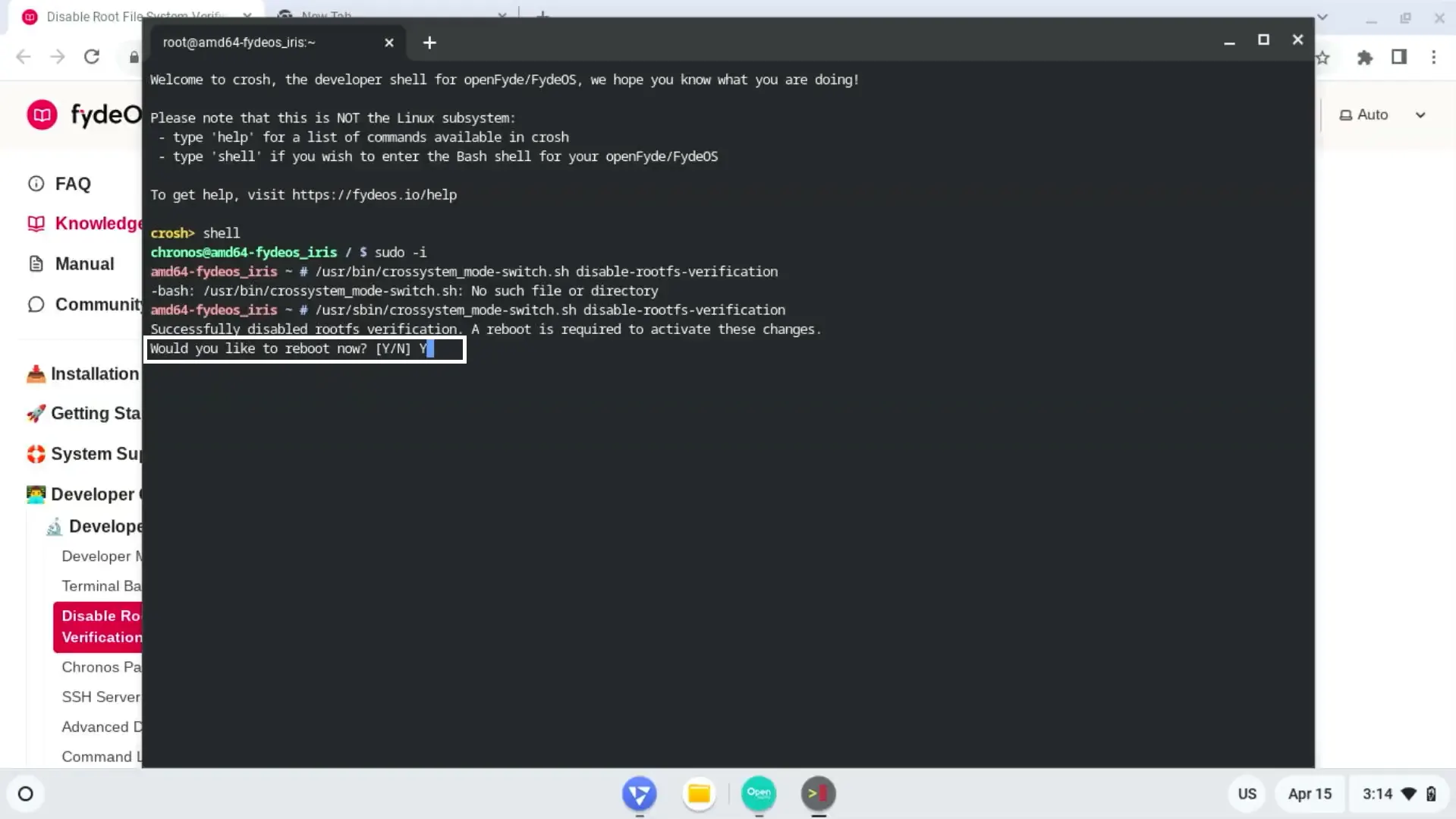Open the app launcher from the shelf

(27, 793)
